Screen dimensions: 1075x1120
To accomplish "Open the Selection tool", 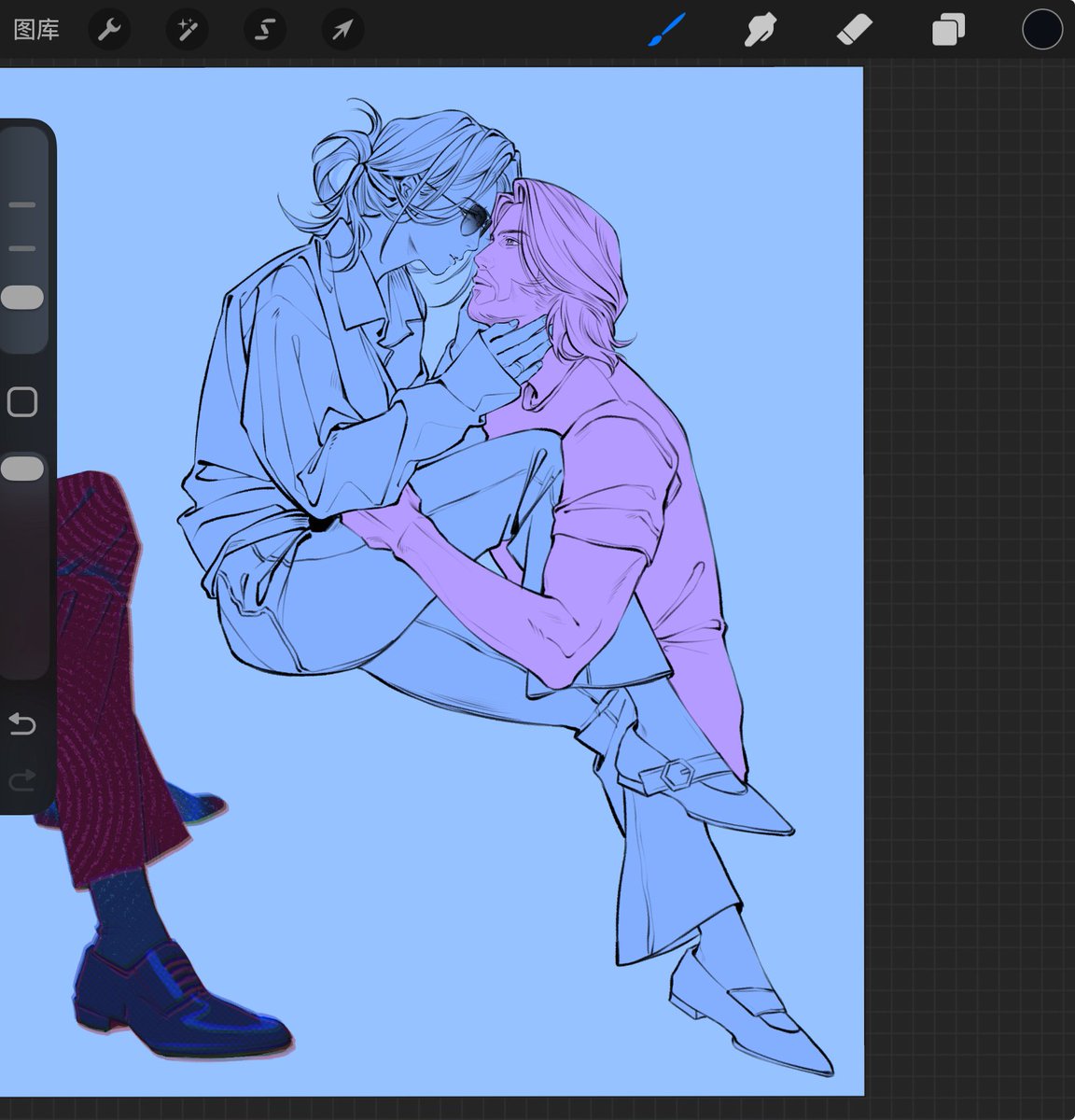I will coord(264,30).
